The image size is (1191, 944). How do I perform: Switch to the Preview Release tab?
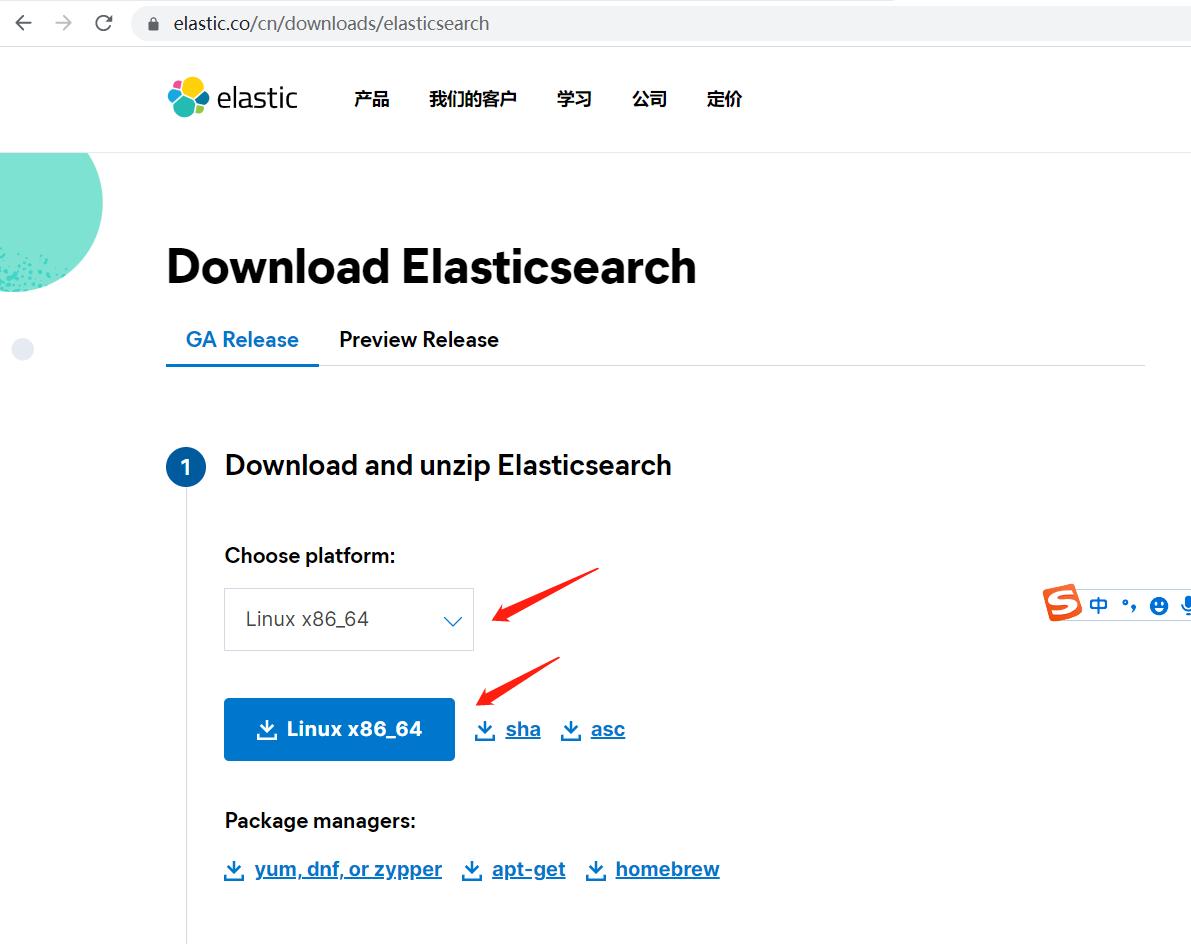419,339
